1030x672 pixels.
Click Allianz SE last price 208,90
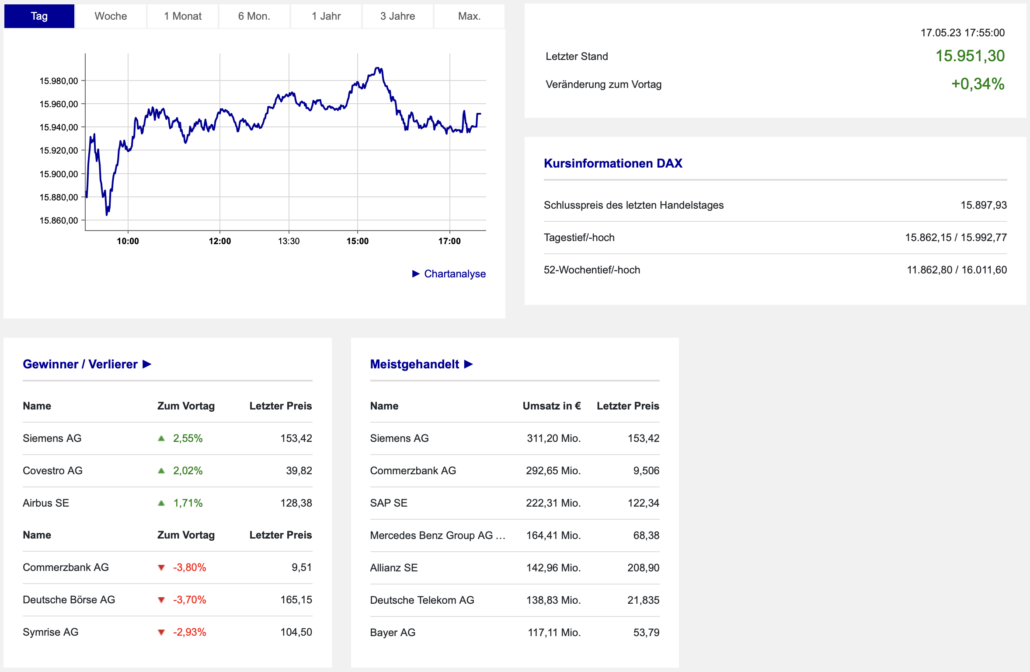643,568
